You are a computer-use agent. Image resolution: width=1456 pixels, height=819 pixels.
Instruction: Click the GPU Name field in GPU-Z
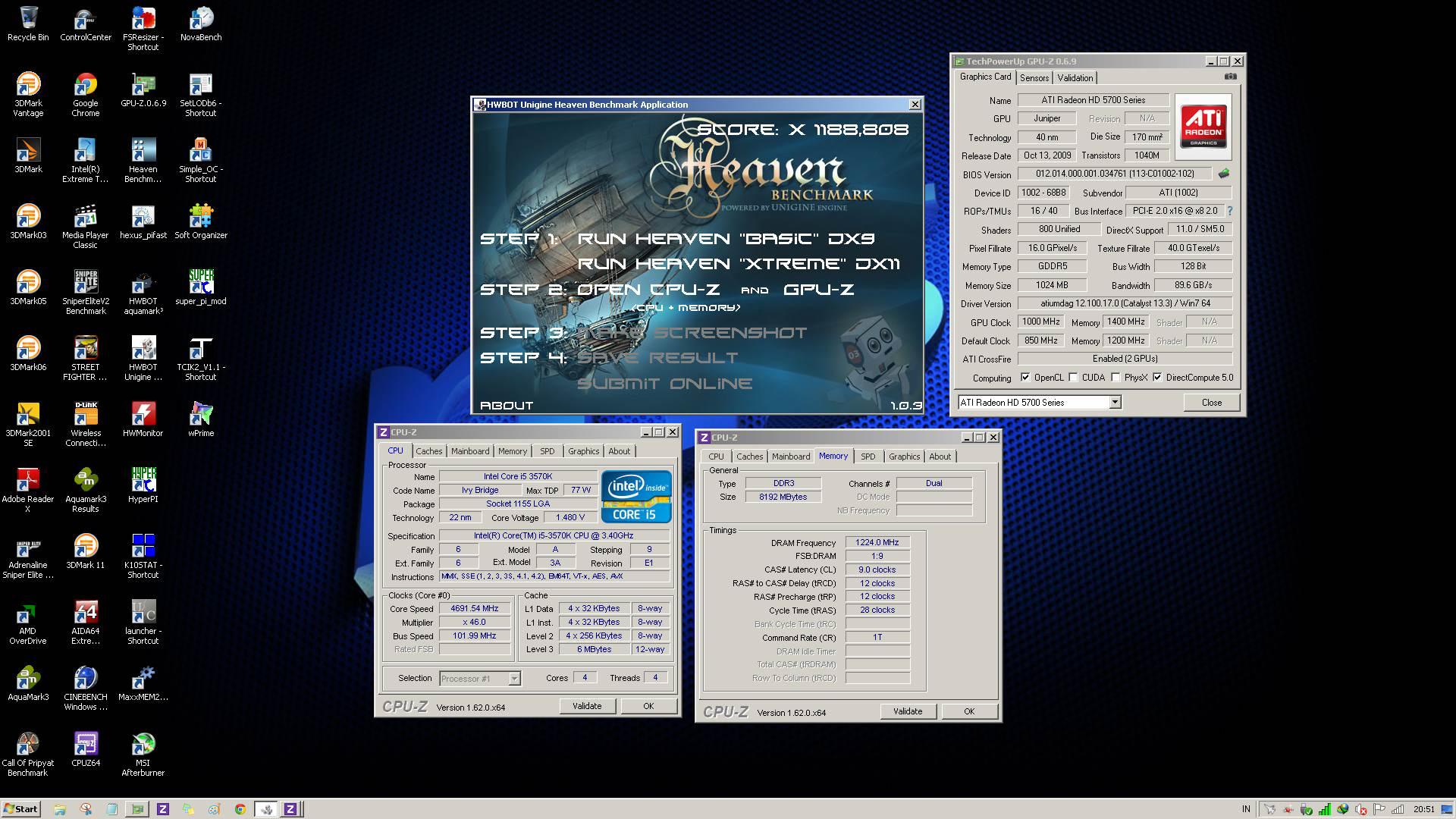pyautogui.click(x=1093, y=100)
